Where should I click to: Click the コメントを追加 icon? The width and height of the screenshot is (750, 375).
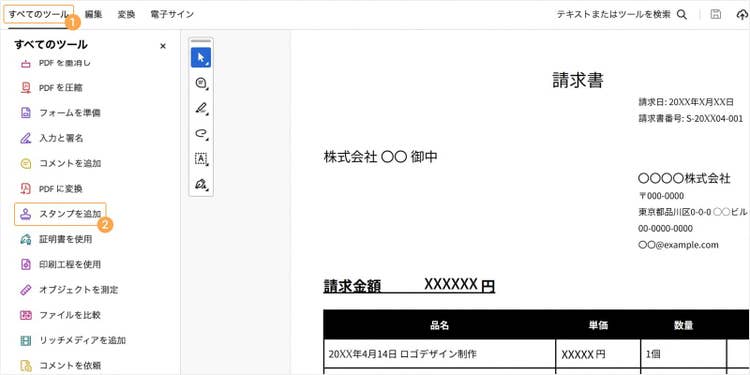[26, 164]
